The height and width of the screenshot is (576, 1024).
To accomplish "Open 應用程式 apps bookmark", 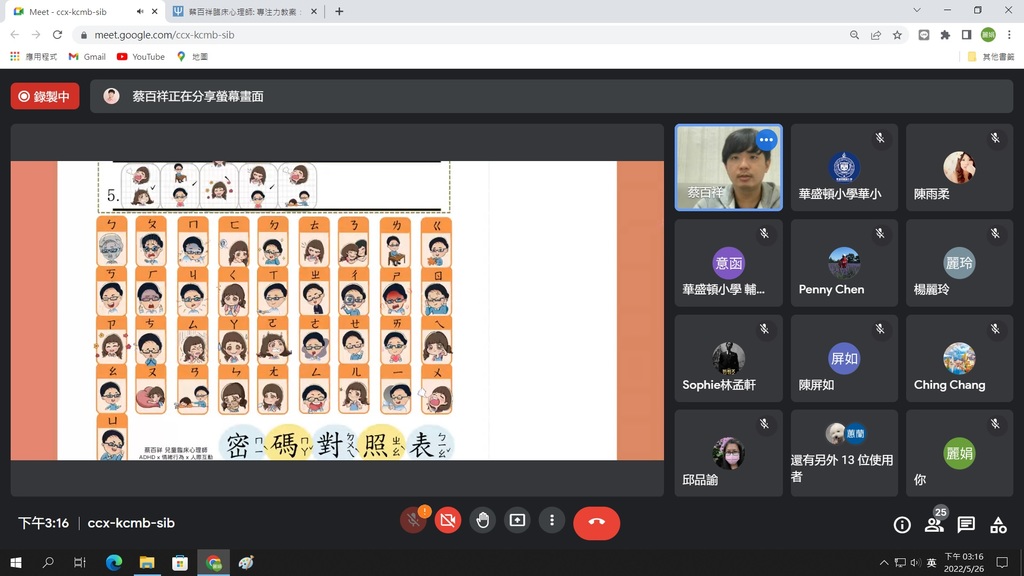I will click(x=33, y=57).
